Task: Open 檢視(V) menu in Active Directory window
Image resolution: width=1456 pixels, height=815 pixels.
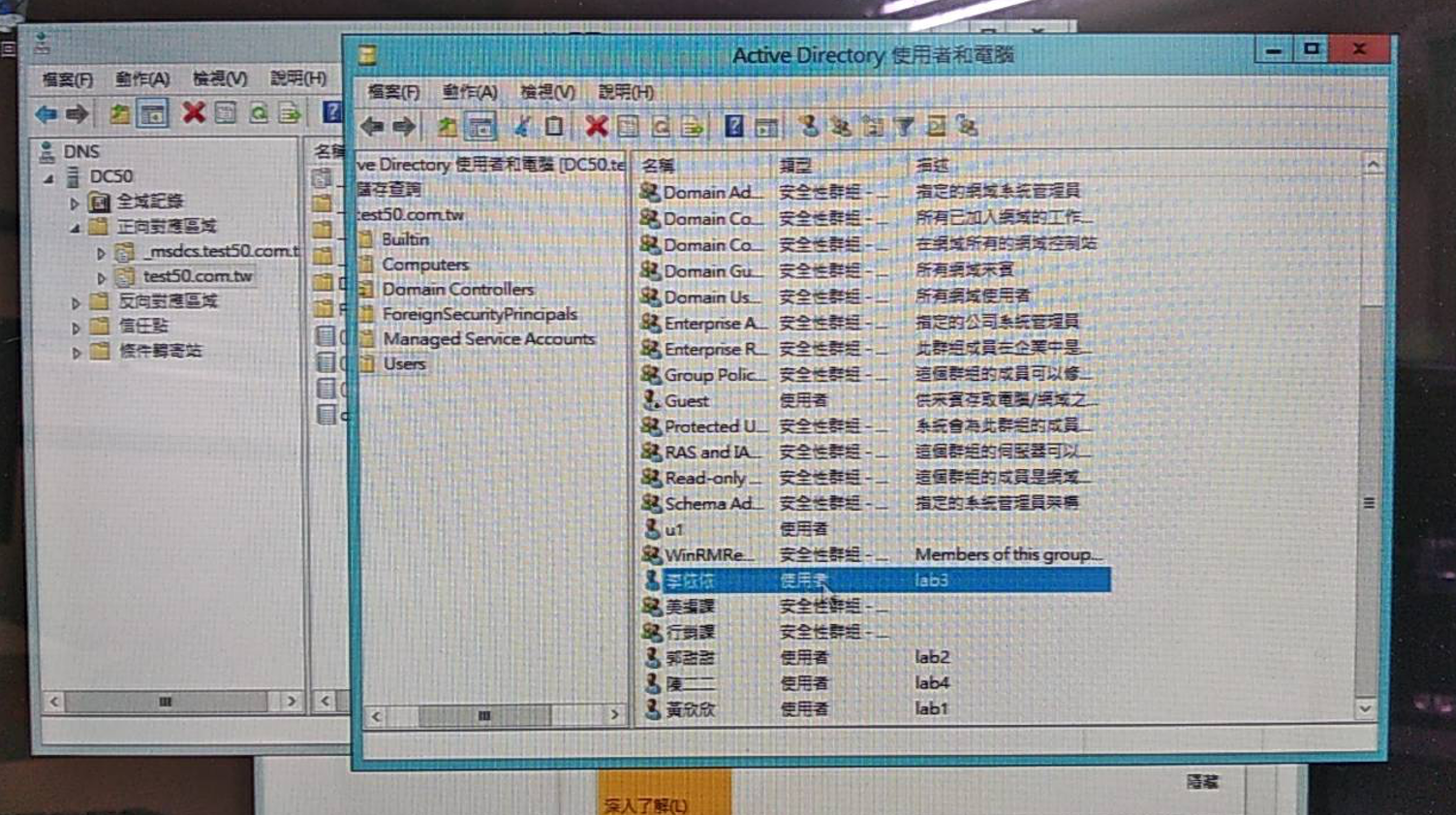Action: point(547,92)
